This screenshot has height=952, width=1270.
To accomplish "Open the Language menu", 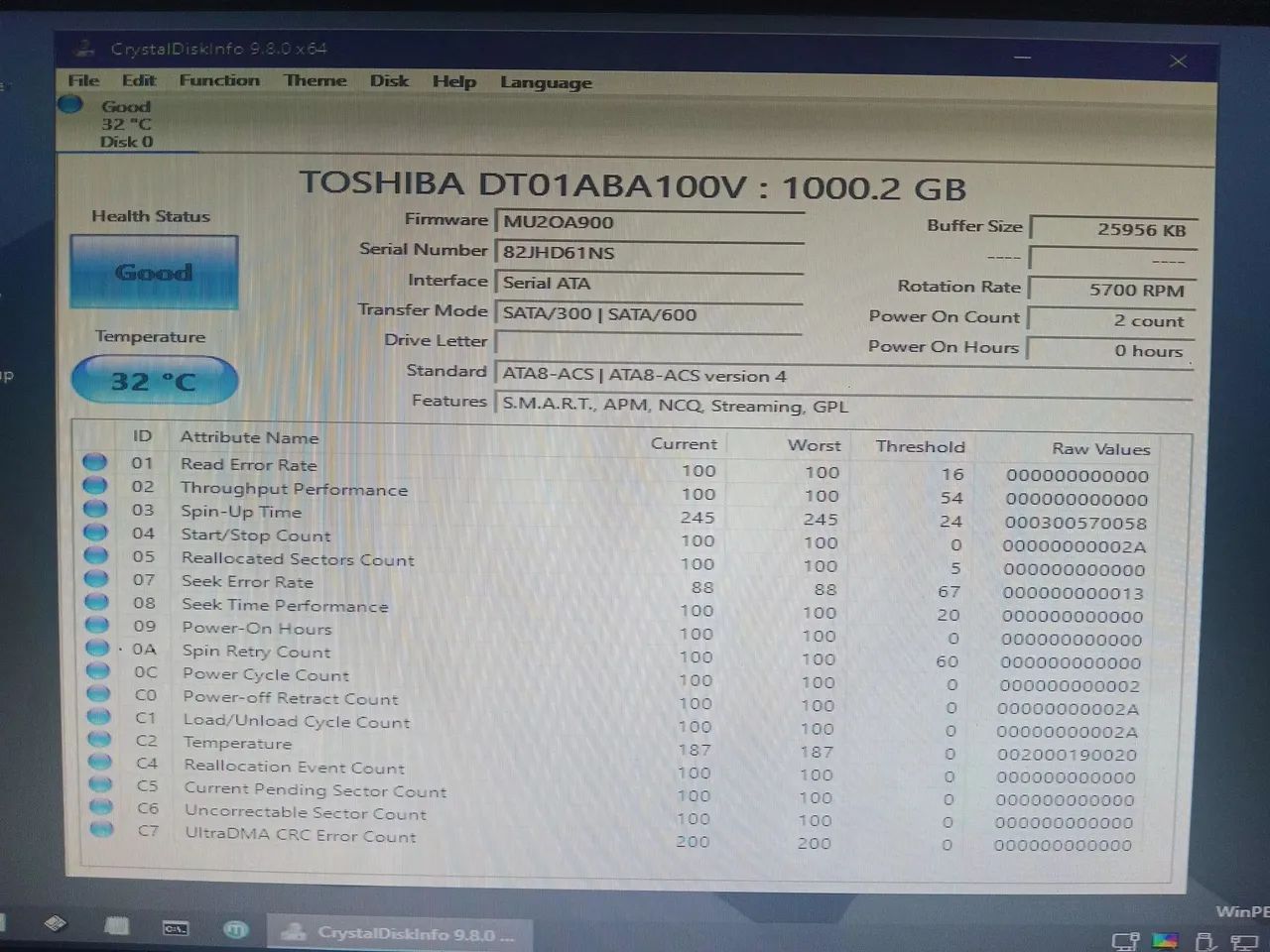I will click(546, 83).
